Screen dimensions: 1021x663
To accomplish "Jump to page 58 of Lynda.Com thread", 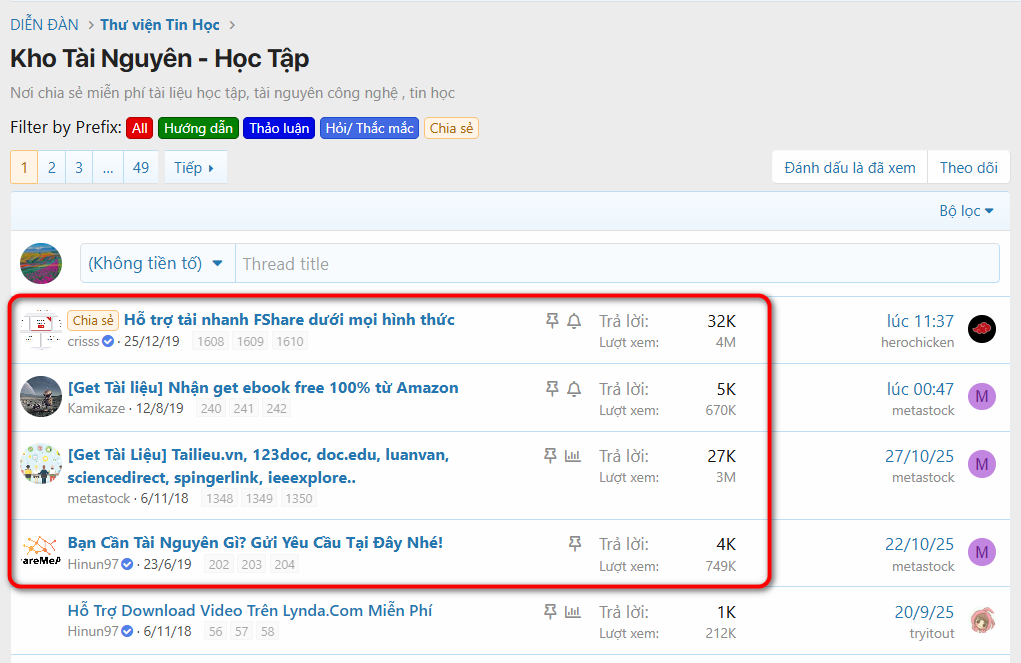I will [x=268, y=631].
